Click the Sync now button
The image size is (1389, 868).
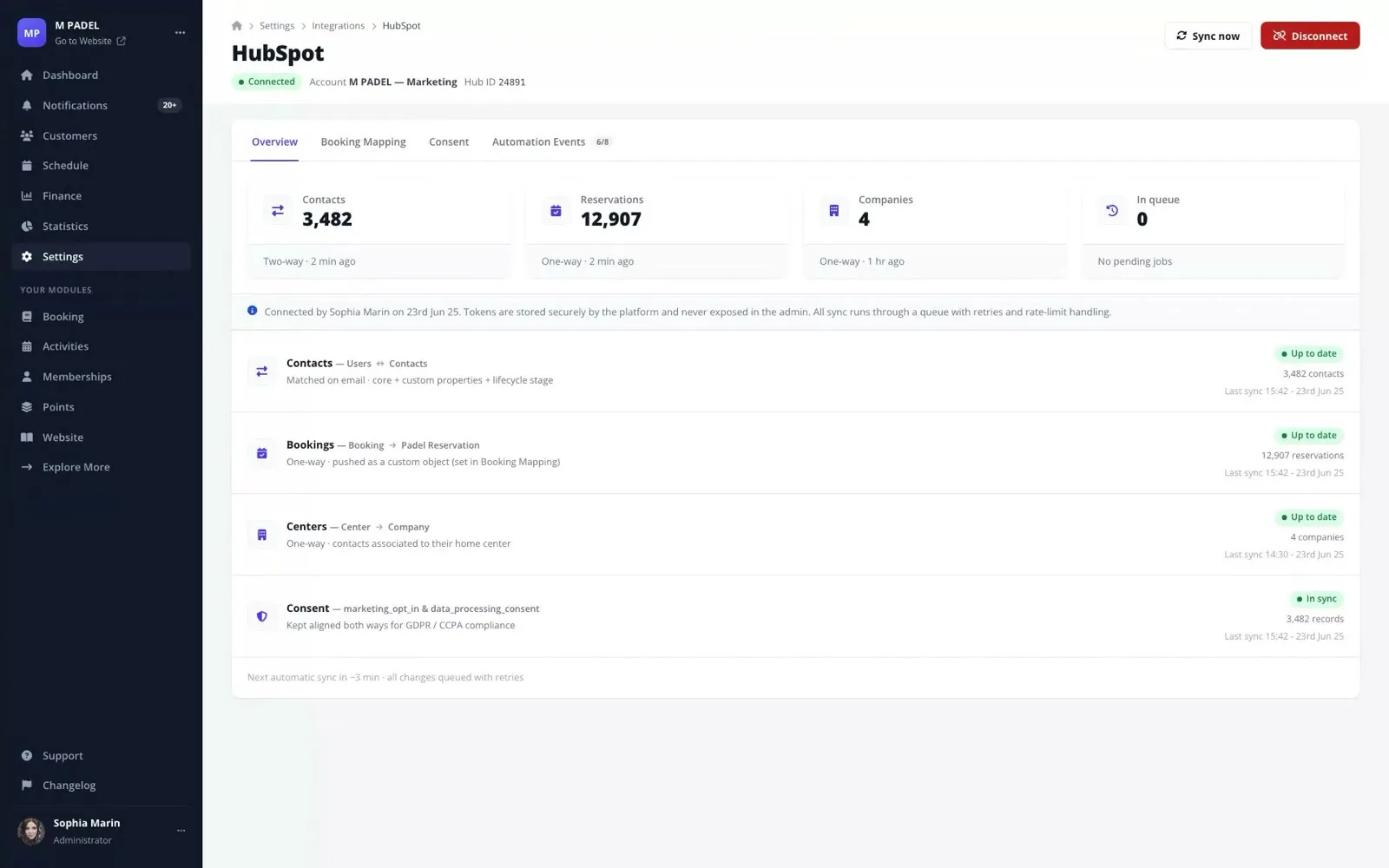click(1208, 36)
